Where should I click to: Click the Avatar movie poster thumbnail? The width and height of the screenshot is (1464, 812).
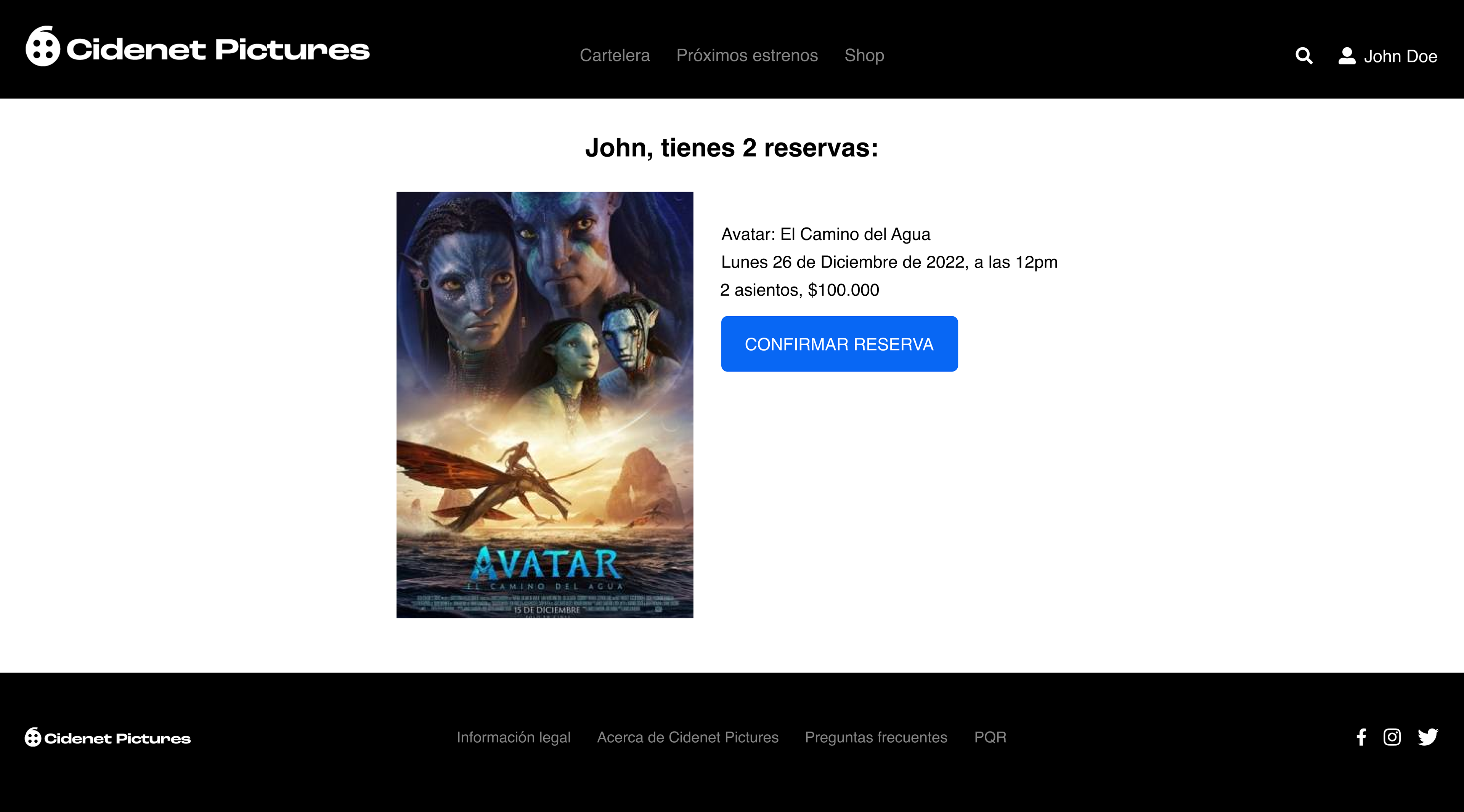[x=544, y=405]
